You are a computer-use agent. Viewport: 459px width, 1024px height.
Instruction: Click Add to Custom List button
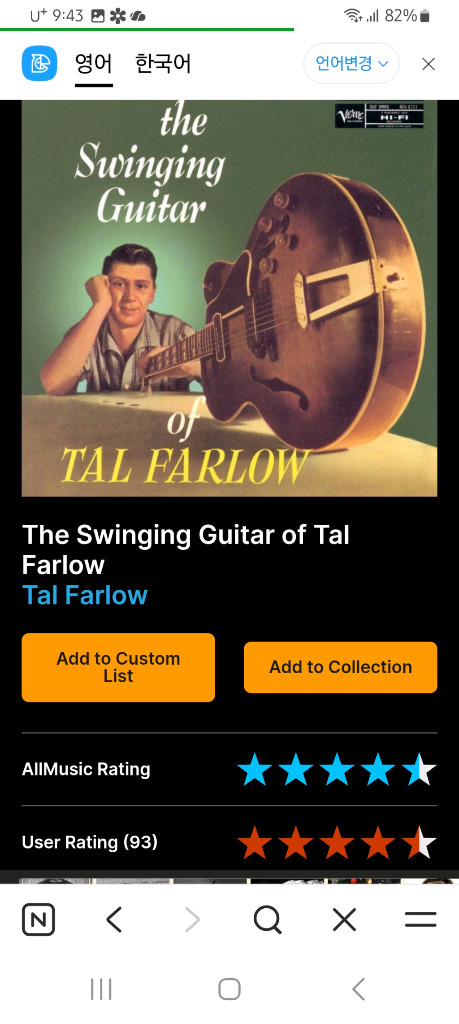[x=118, y=667]
